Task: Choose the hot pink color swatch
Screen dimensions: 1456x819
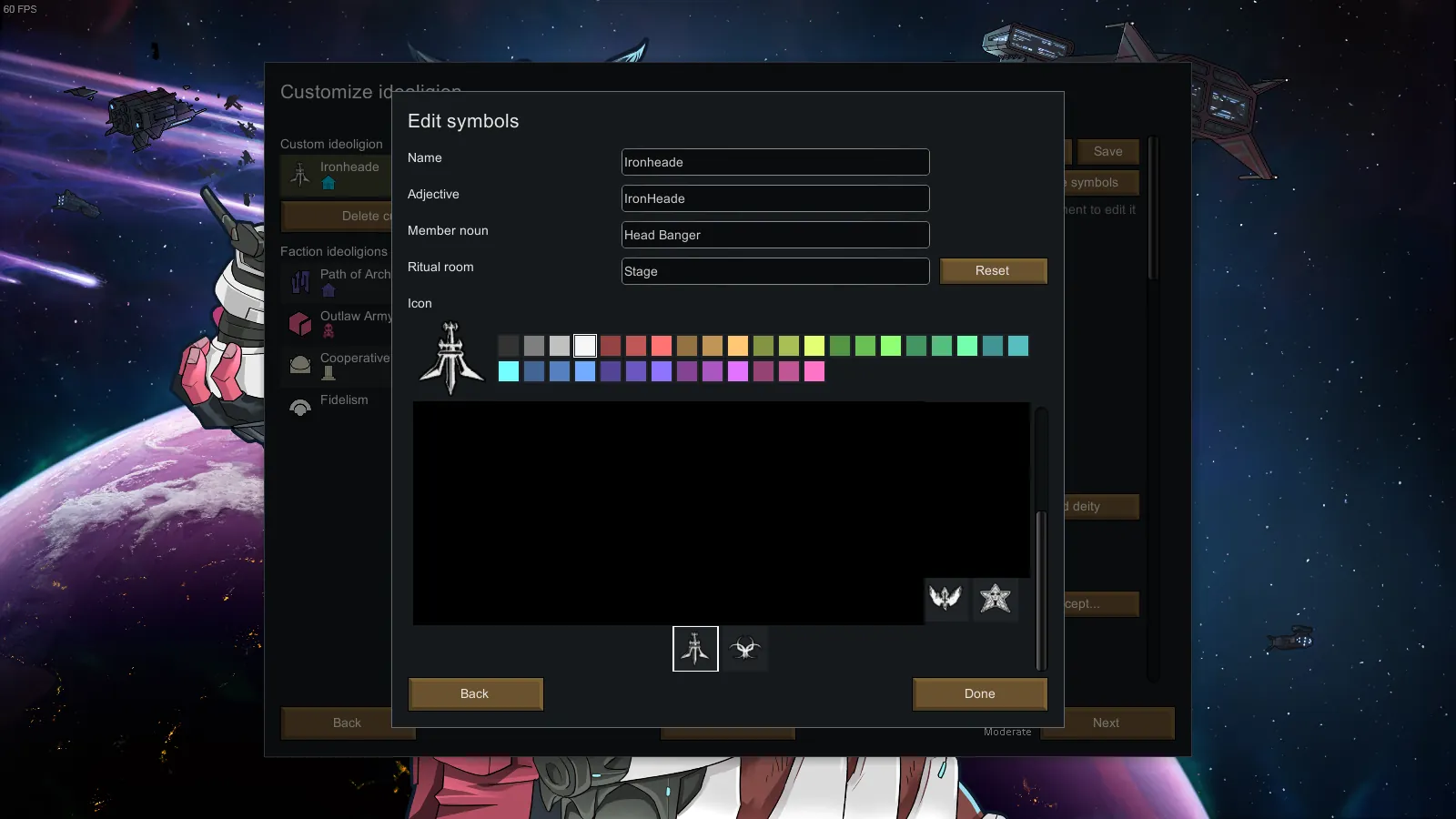Action: [814, 371]
